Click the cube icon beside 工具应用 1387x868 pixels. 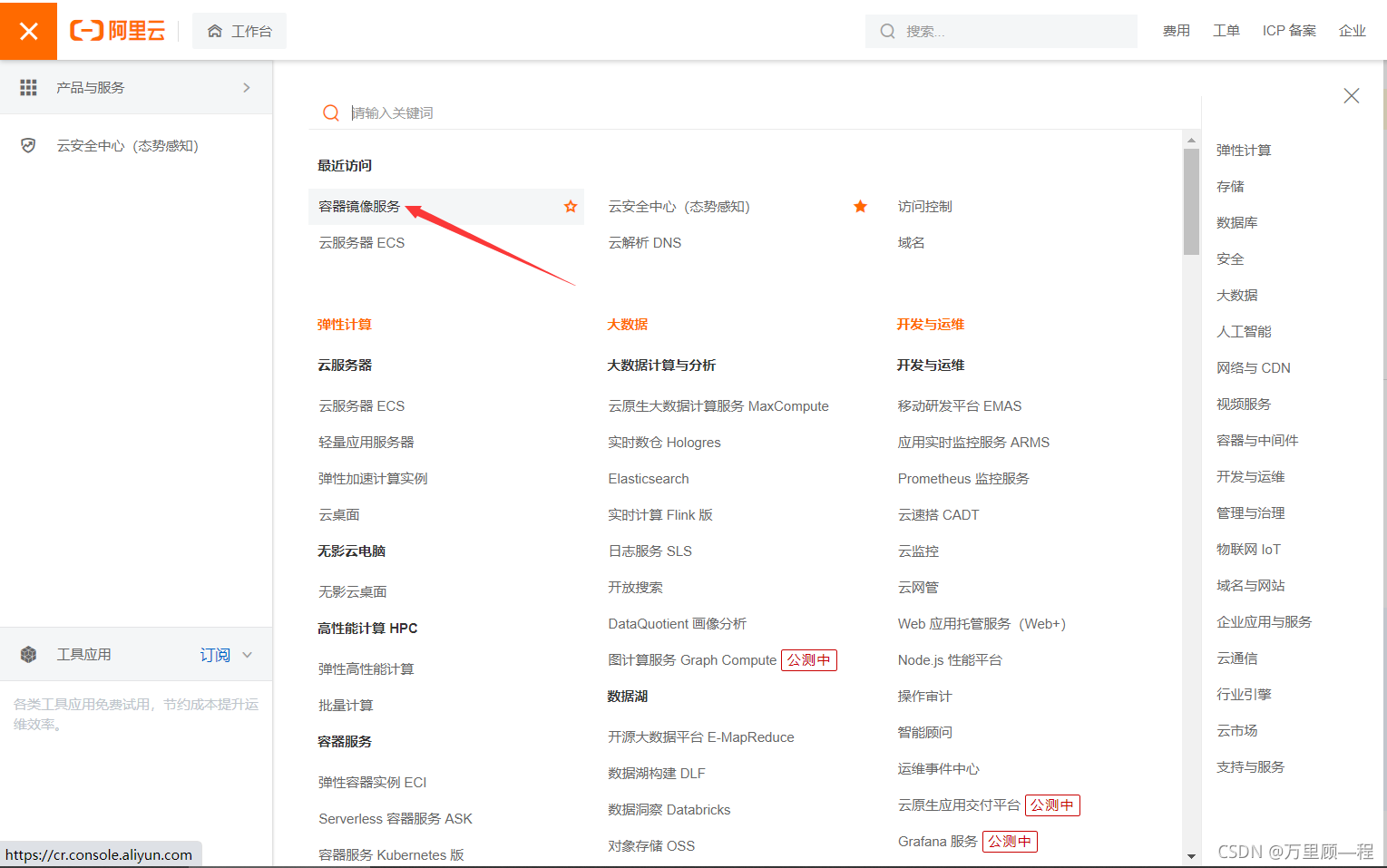click(x=29, y=655)
